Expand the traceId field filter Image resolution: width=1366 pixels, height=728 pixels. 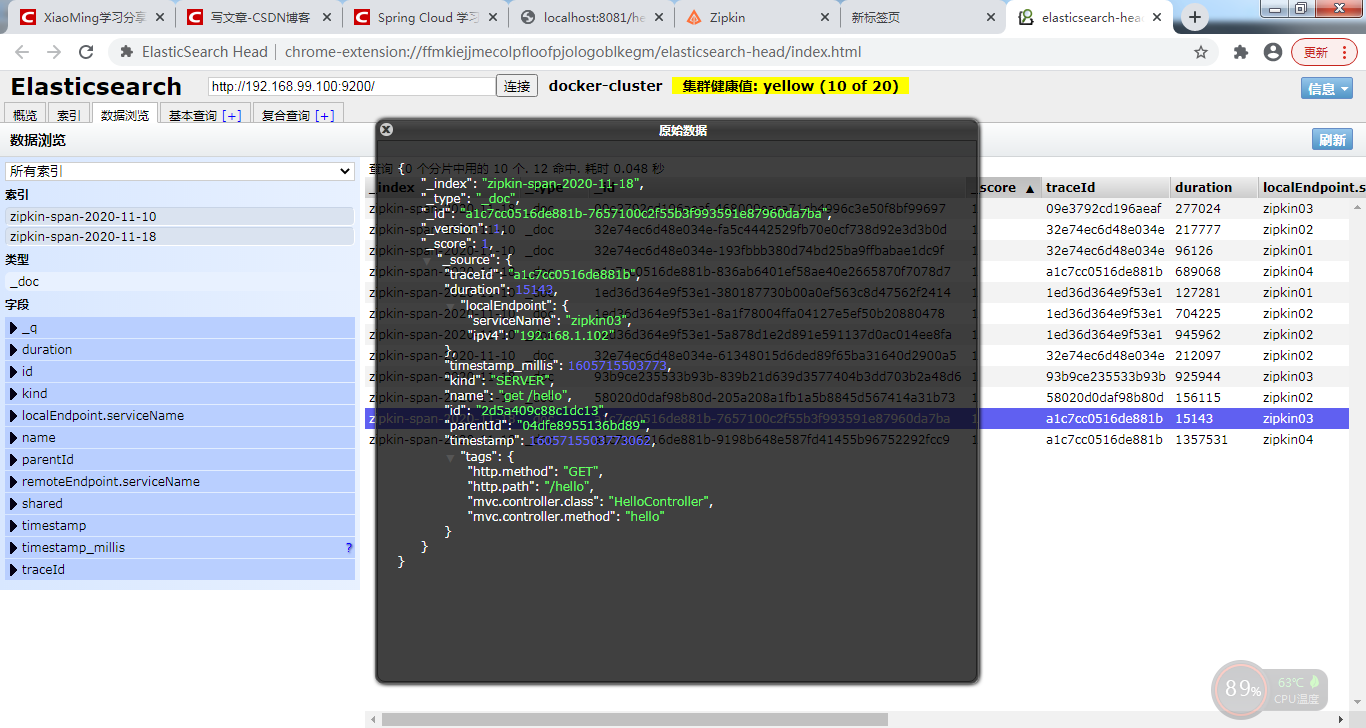pos(180,570)
